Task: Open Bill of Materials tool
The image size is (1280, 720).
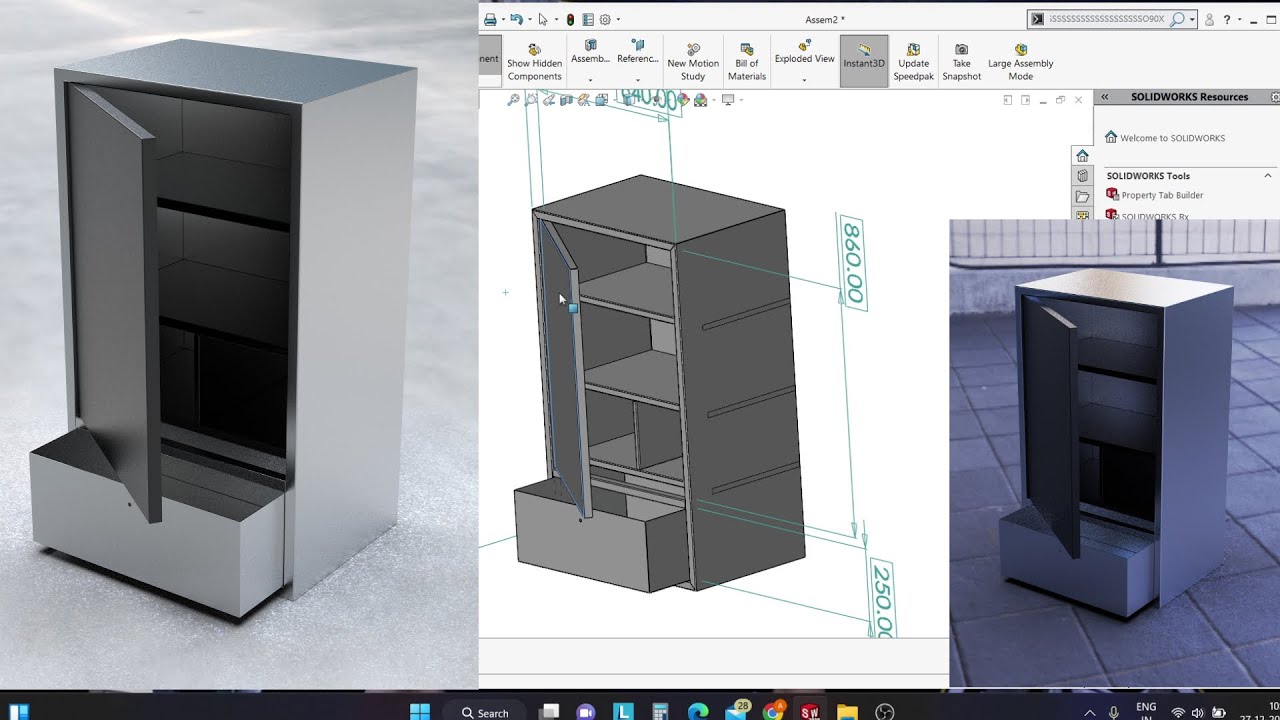Action: [x=747, y=63]
